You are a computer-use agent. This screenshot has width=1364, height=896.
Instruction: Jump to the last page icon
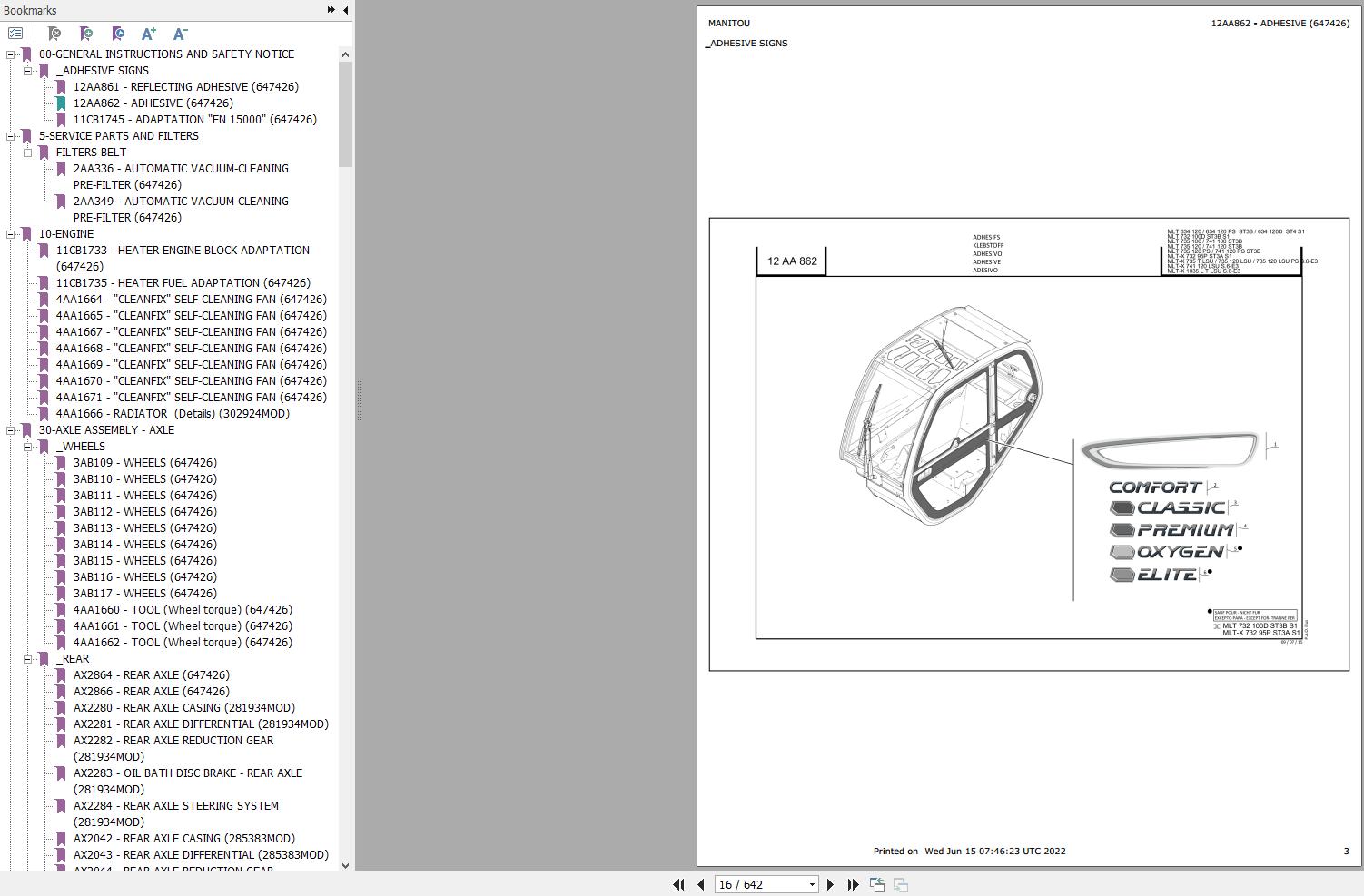852,883
